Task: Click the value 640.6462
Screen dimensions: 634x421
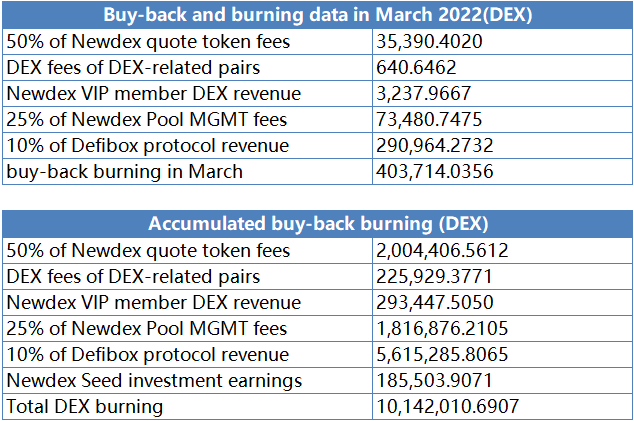Action: coord(416,67)
